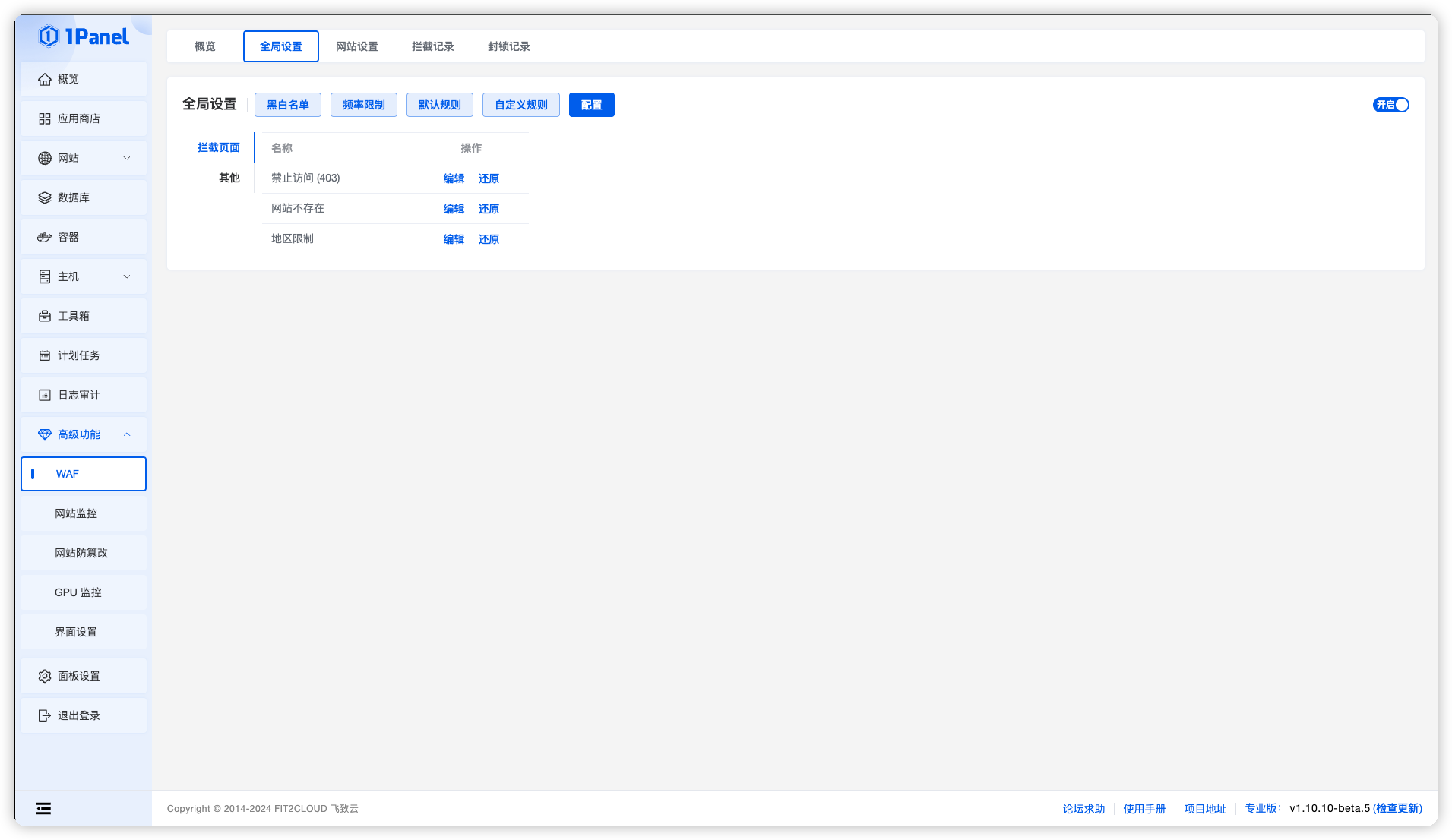Click the 检查更新 update check link
Image resolution: width=1452 pixels, height=840 pixels.
coord(1398,808)
